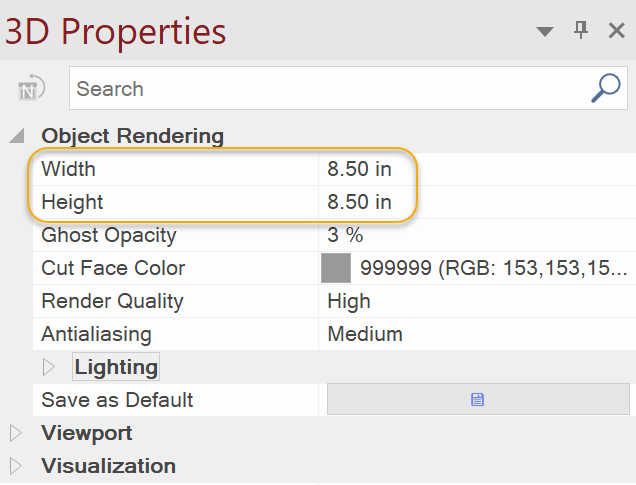Type in the Search field
This screenshot has width=636, height=485.
point(330,89)
